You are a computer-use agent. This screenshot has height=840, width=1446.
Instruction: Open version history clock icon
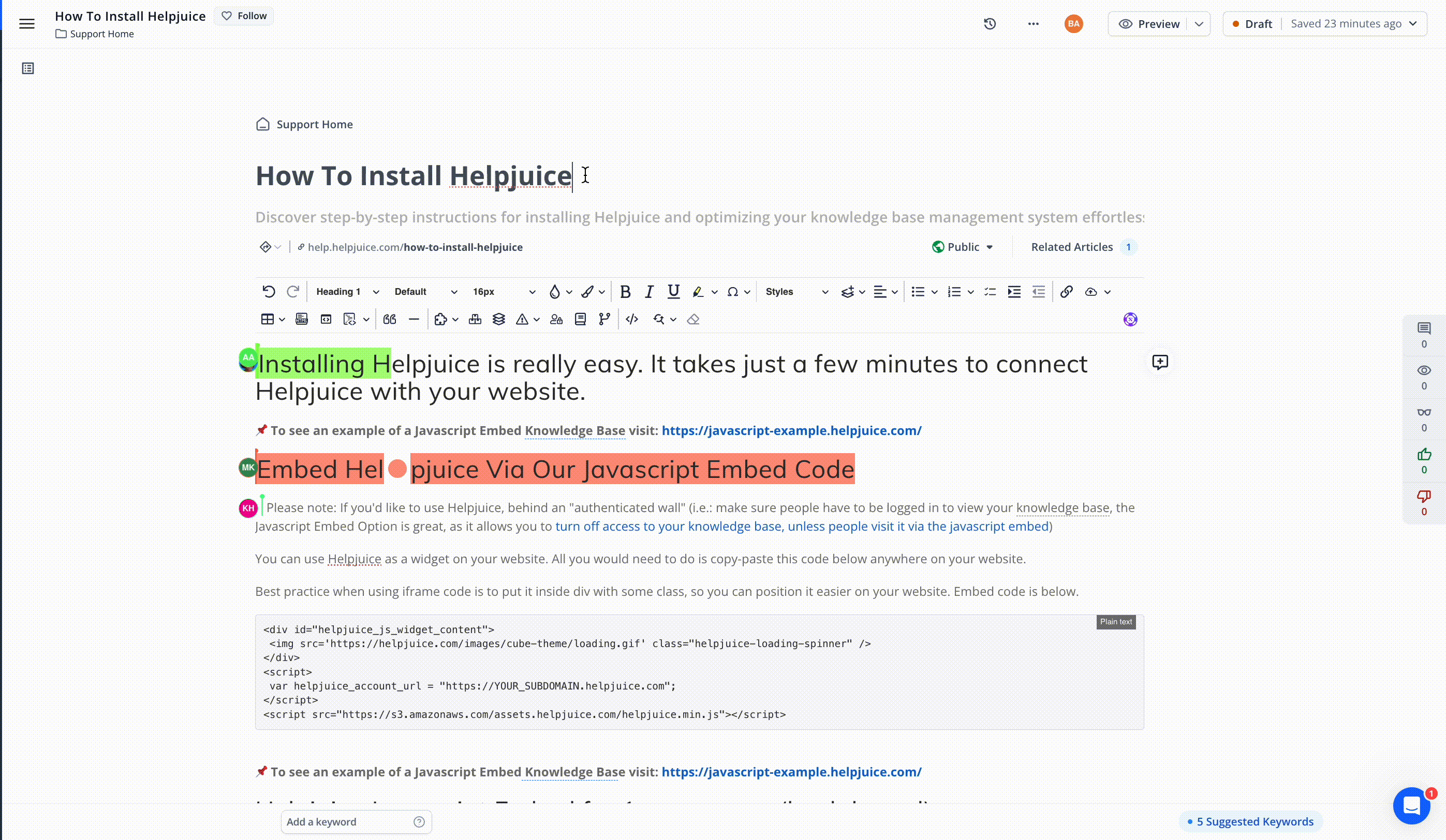tap(990, 23)
